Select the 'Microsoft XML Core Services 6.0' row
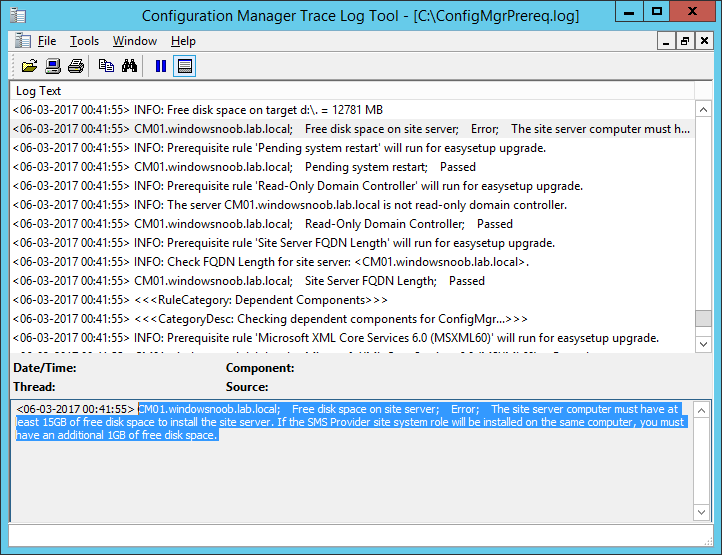 point(352,338)
